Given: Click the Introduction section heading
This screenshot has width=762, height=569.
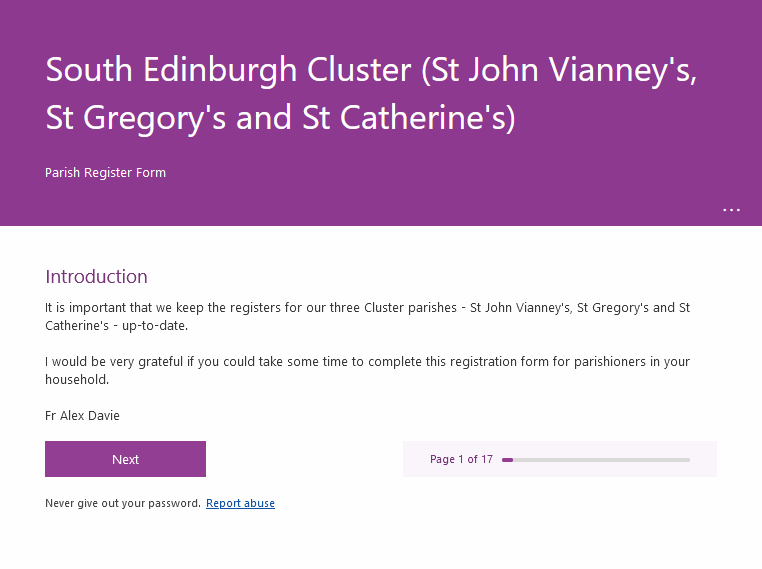Looking at the screenshot, I should point(96,276).
